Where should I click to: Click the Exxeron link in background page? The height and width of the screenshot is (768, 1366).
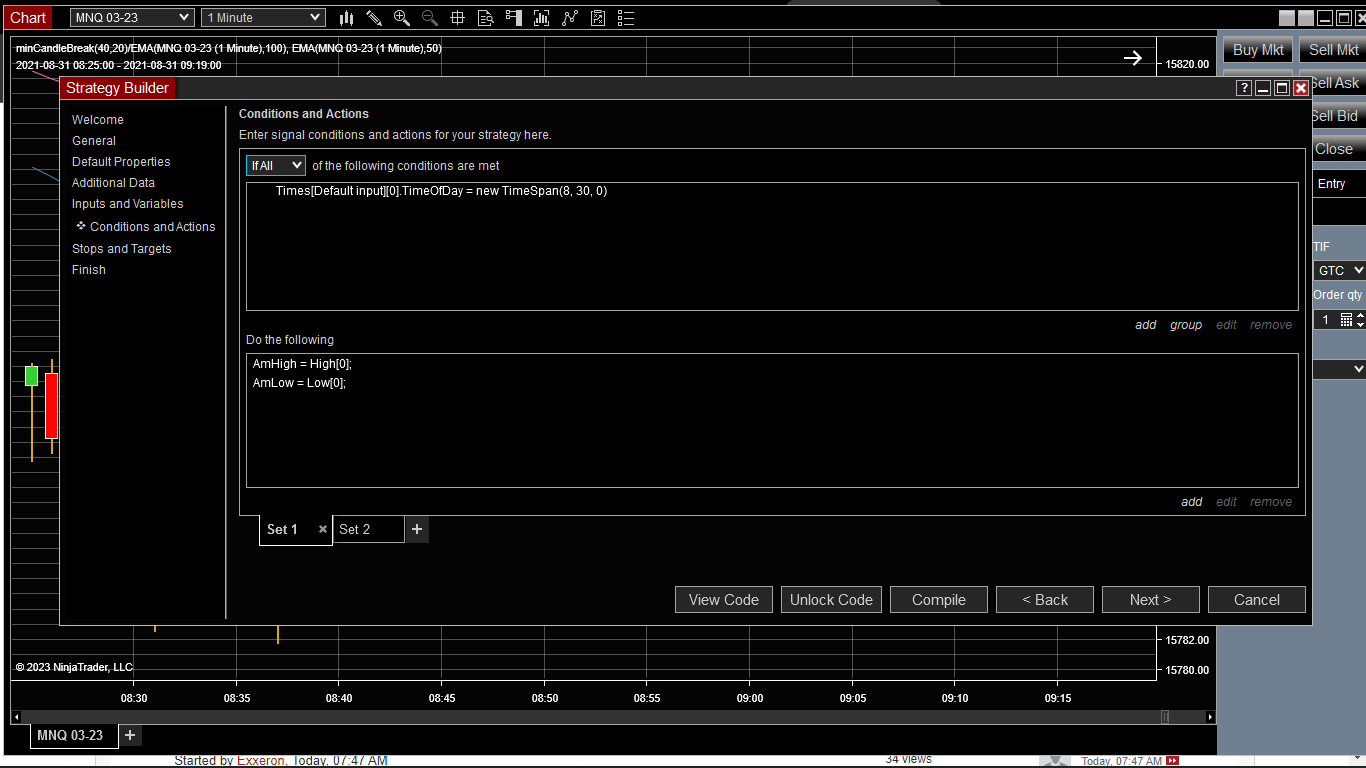coord(261,761)
